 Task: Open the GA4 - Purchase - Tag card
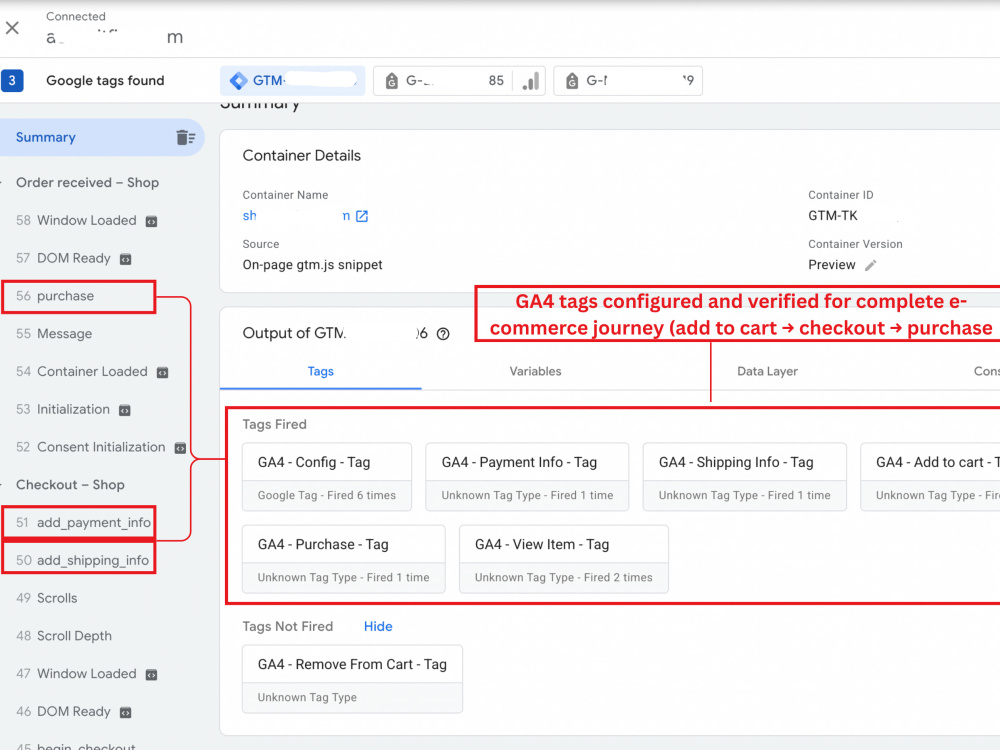343,559
